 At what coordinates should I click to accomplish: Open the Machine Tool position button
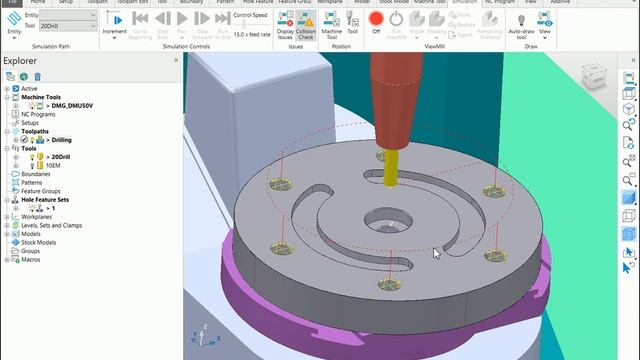[331, 25]
